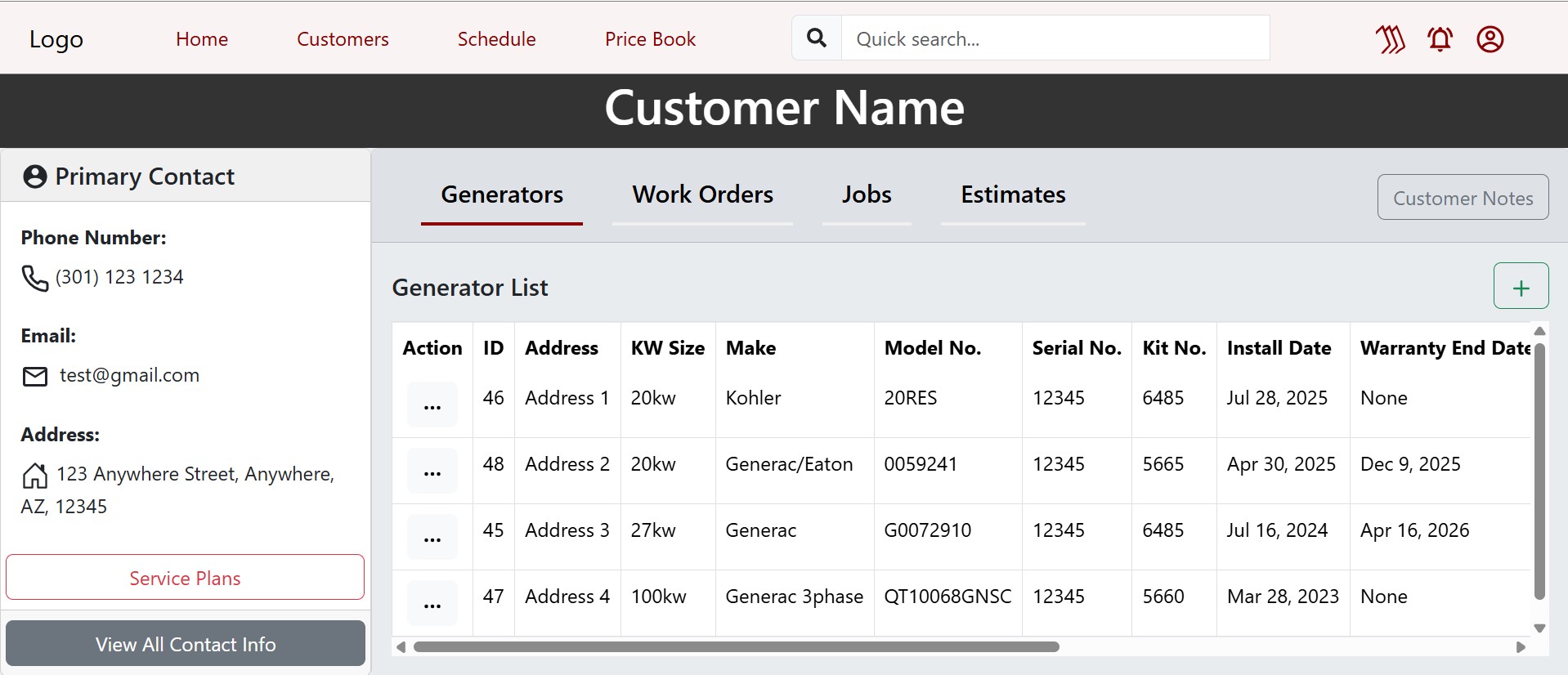Add a new generator with plus button

pos(1521,287)
